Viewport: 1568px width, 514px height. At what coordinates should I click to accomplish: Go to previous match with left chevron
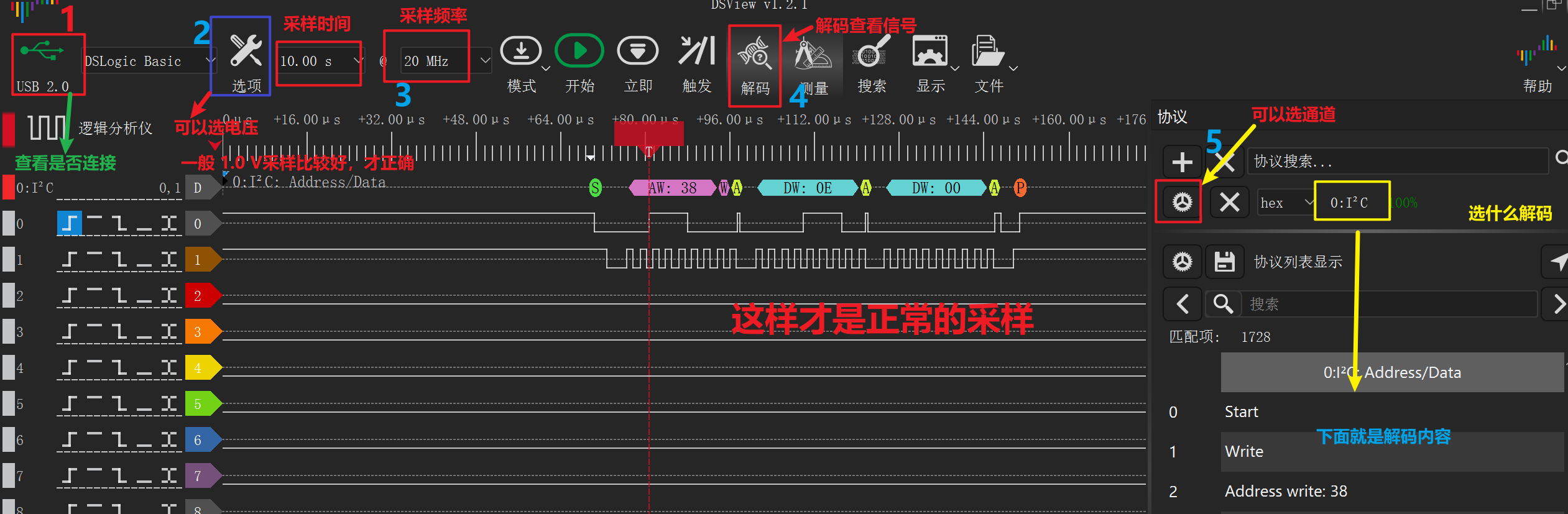tap(1182, 304)
